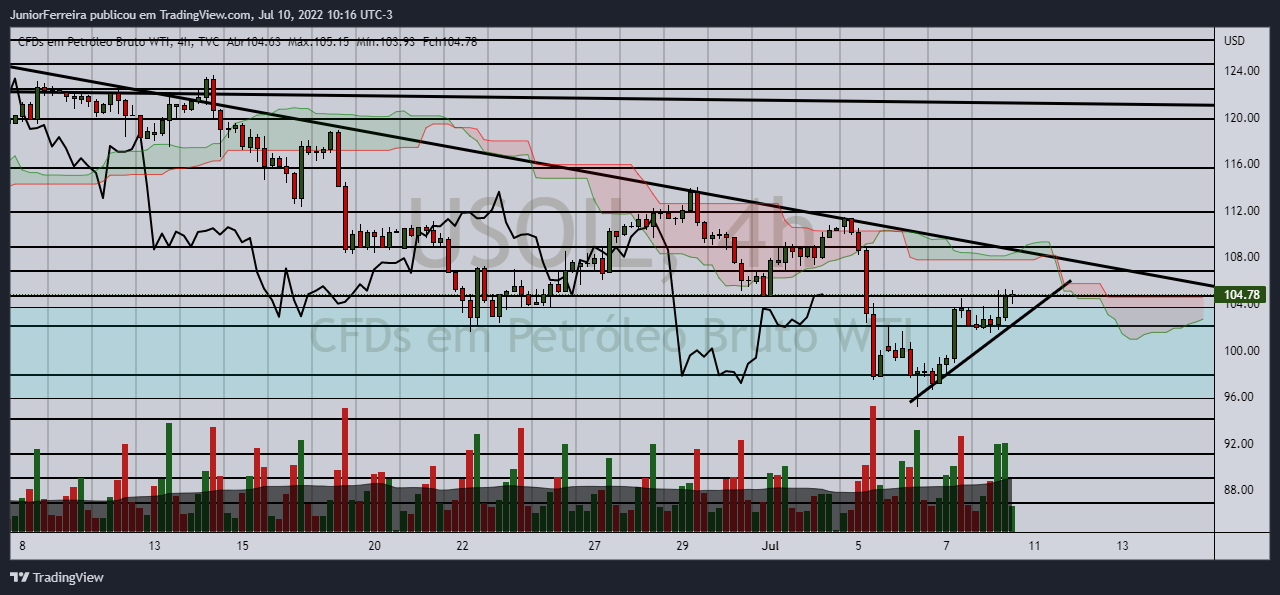Click the USD currency label on the price axis
This screenshot has height=595, width=1280.
coord(1234,41)
